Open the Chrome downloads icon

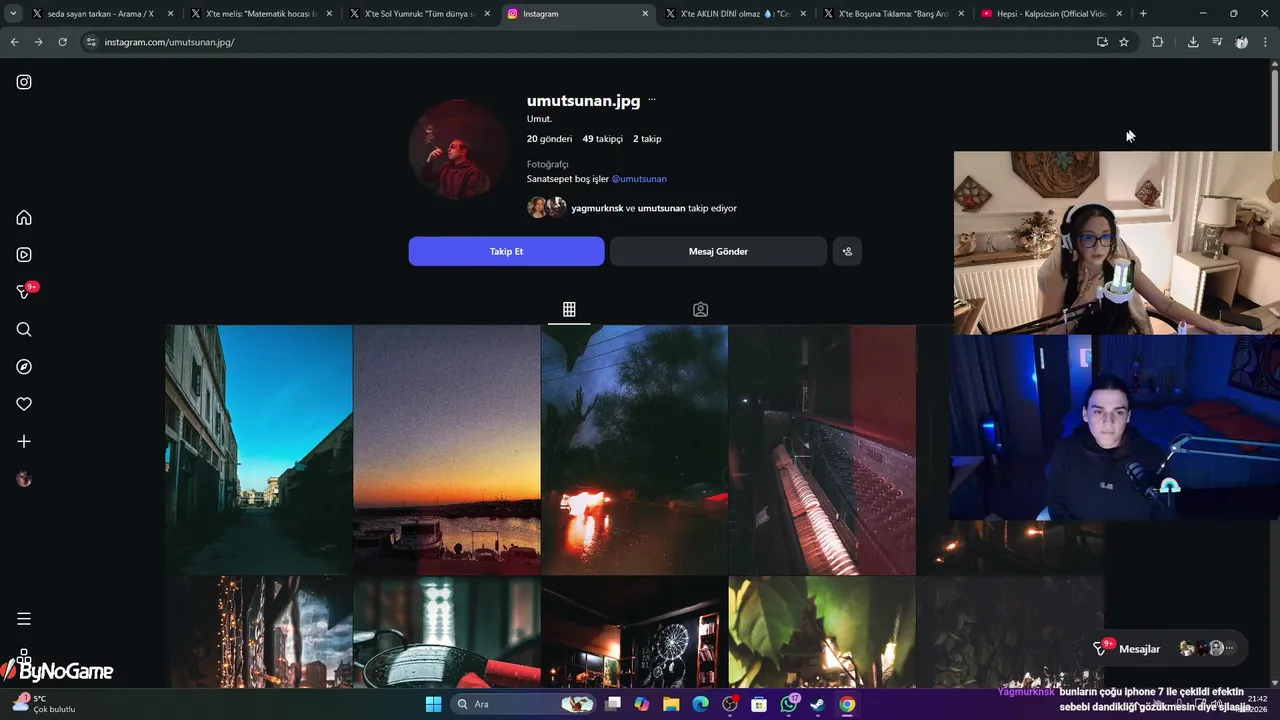pos(1193,42)
